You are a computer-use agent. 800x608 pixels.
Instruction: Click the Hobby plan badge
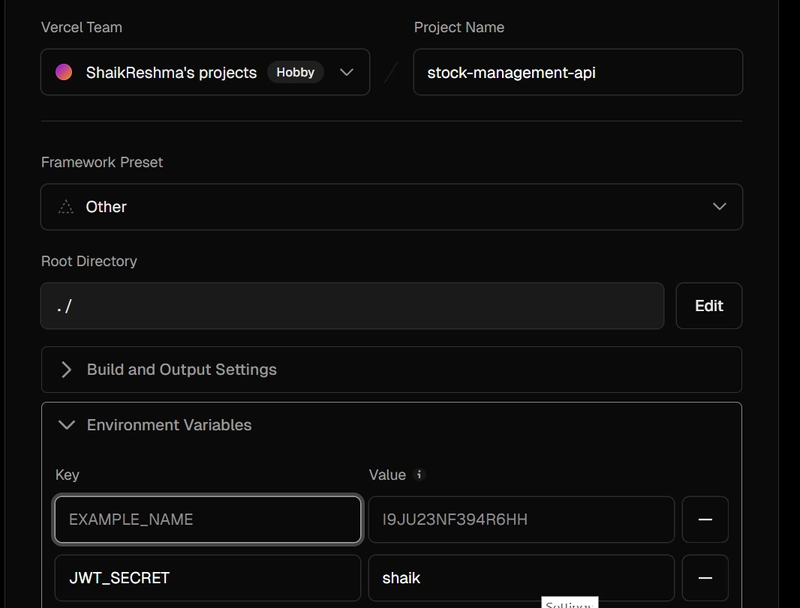(295, 72)
